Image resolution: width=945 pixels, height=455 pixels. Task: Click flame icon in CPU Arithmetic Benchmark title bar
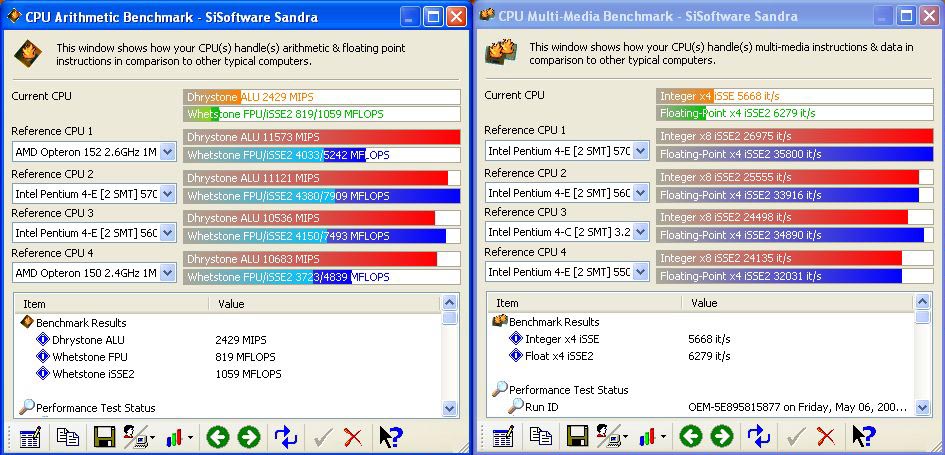14,16
